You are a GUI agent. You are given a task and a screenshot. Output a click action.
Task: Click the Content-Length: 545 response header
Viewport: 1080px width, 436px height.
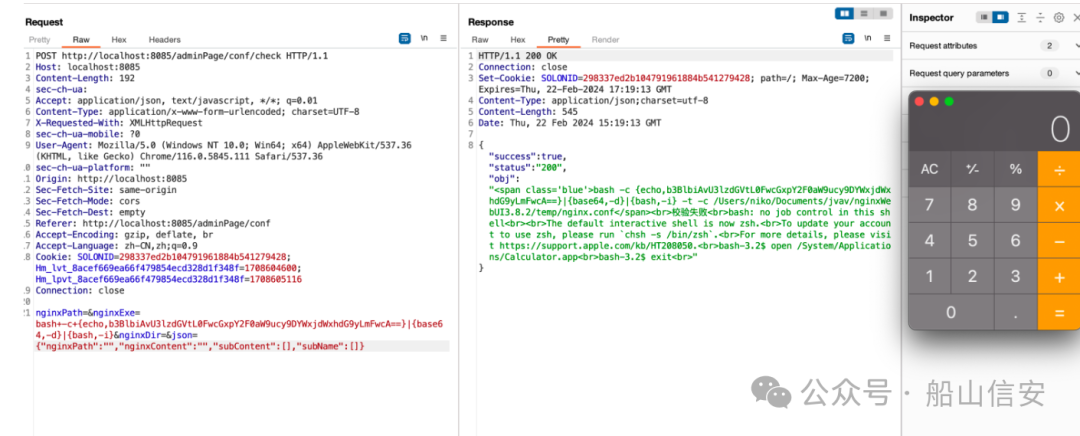529,112
